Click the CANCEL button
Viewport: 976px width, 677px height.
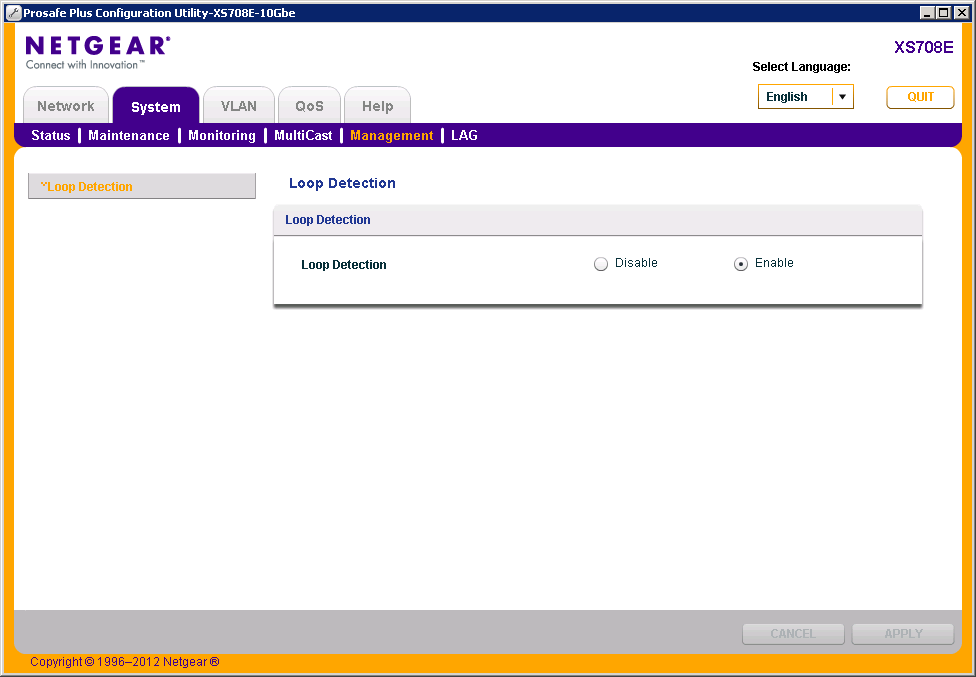click(793, 633)
